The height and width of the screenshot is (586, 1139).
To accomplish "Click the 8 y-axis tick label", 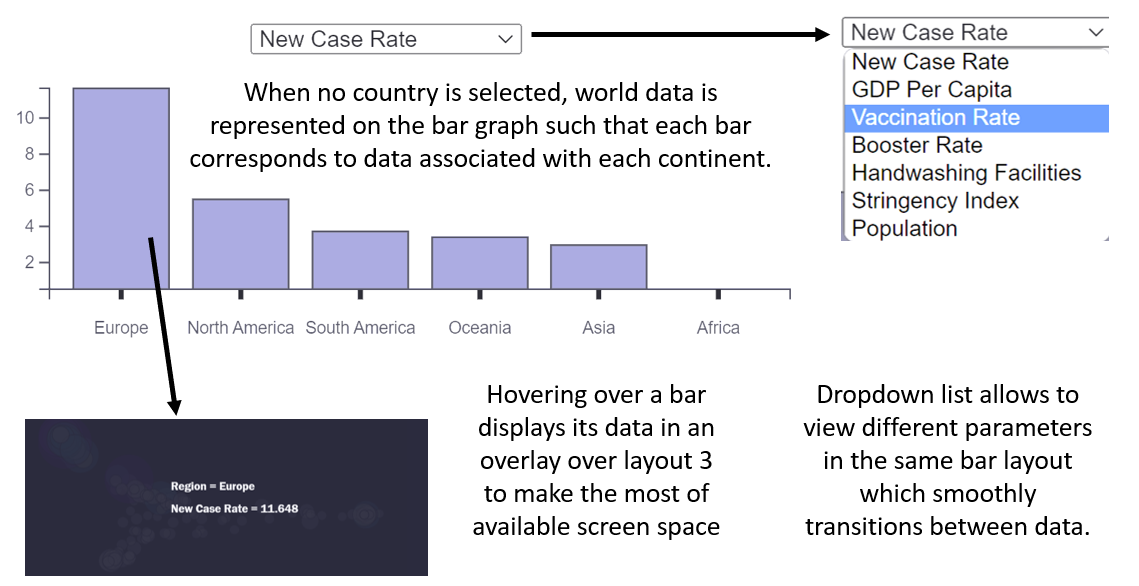I will (x=30, y=154).
